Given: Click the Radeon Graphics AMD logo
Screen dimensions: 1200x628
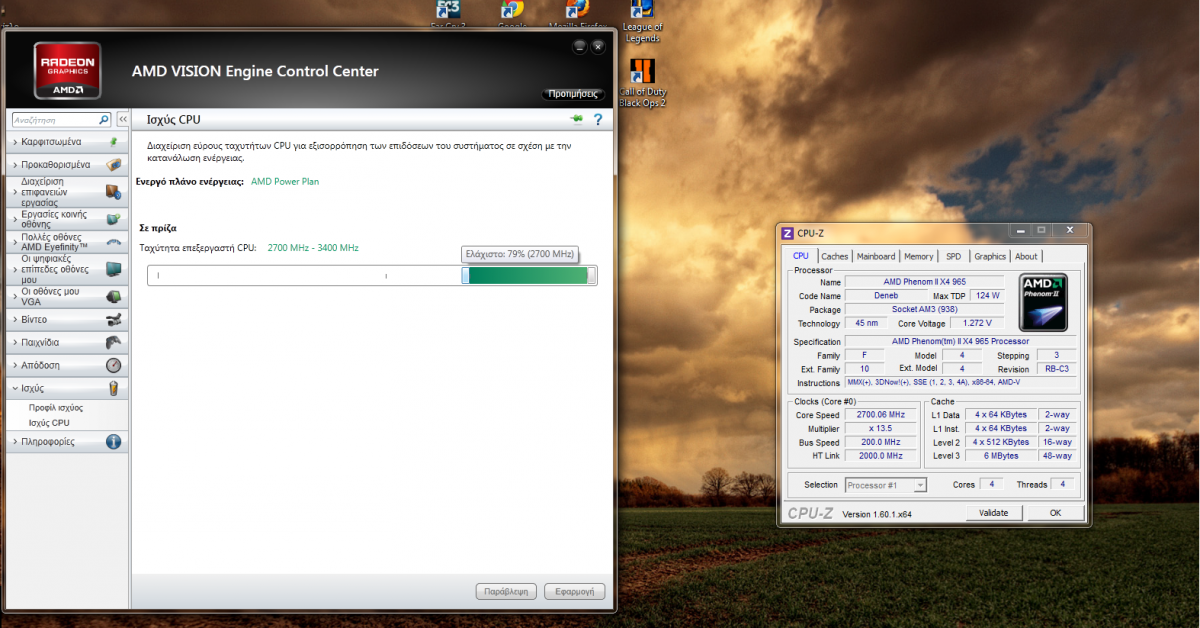Looking at the screenshot, I should (x=67, y=70).
